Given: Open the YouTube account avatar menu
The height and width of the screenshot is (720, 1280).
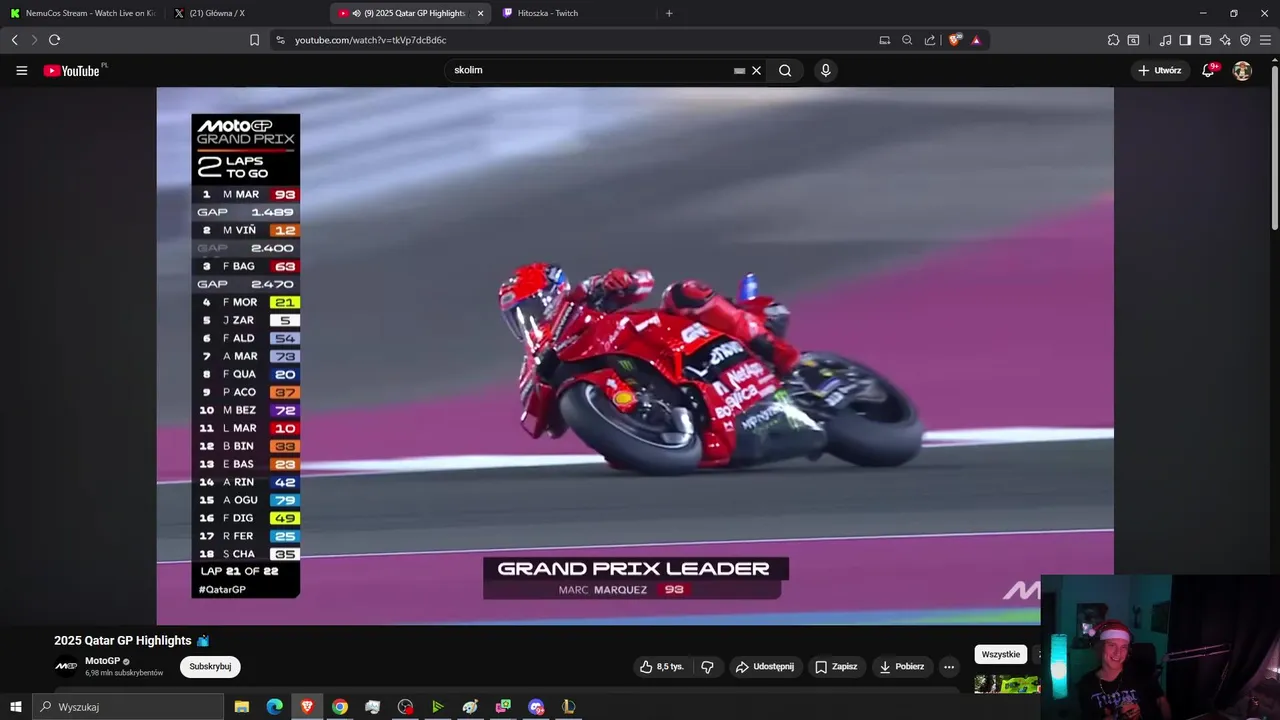Looking at the screenshot, I should tap(1242, 71).
